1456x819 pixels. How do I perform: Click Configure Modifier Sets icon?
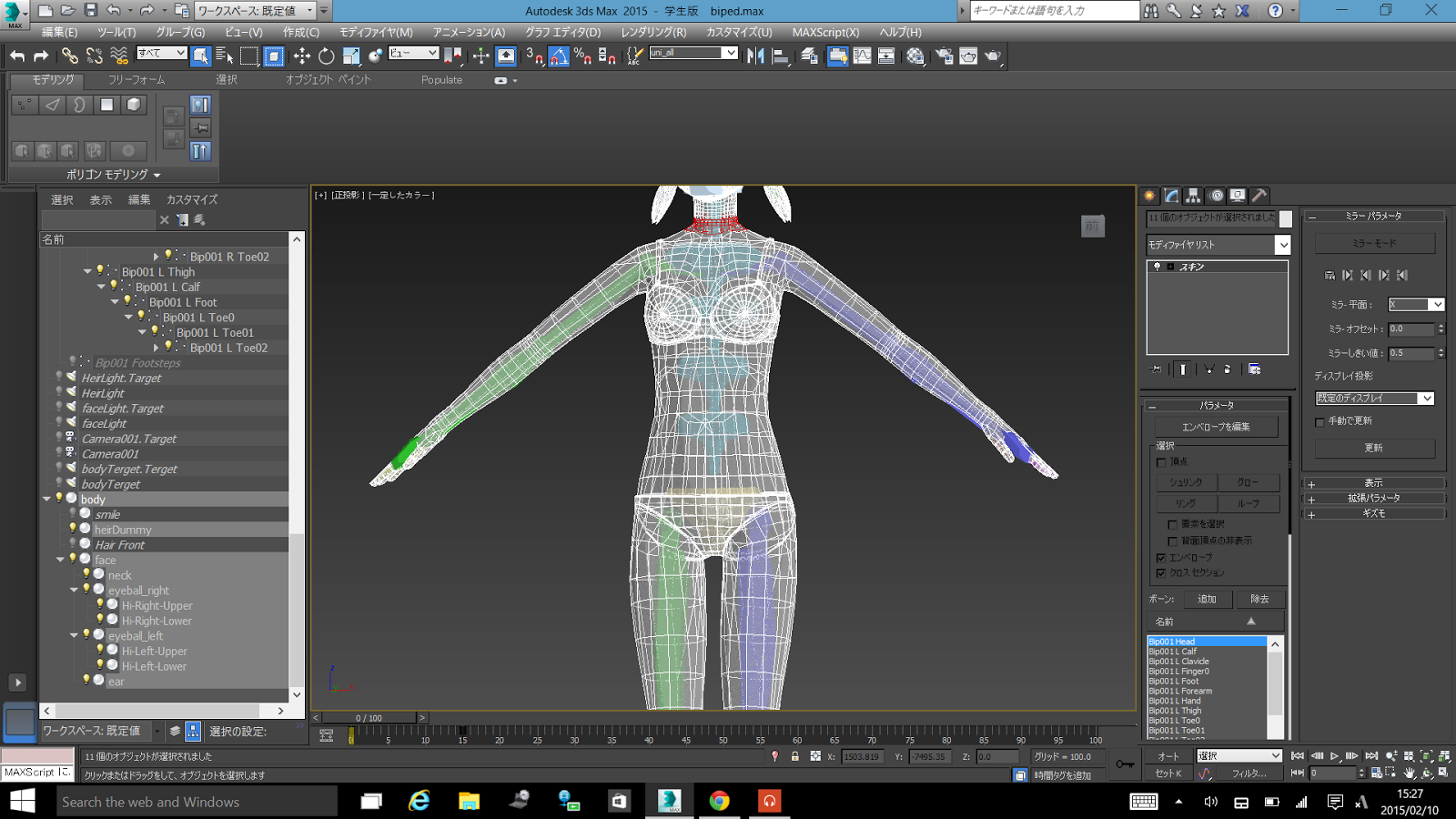(1255, 369)
